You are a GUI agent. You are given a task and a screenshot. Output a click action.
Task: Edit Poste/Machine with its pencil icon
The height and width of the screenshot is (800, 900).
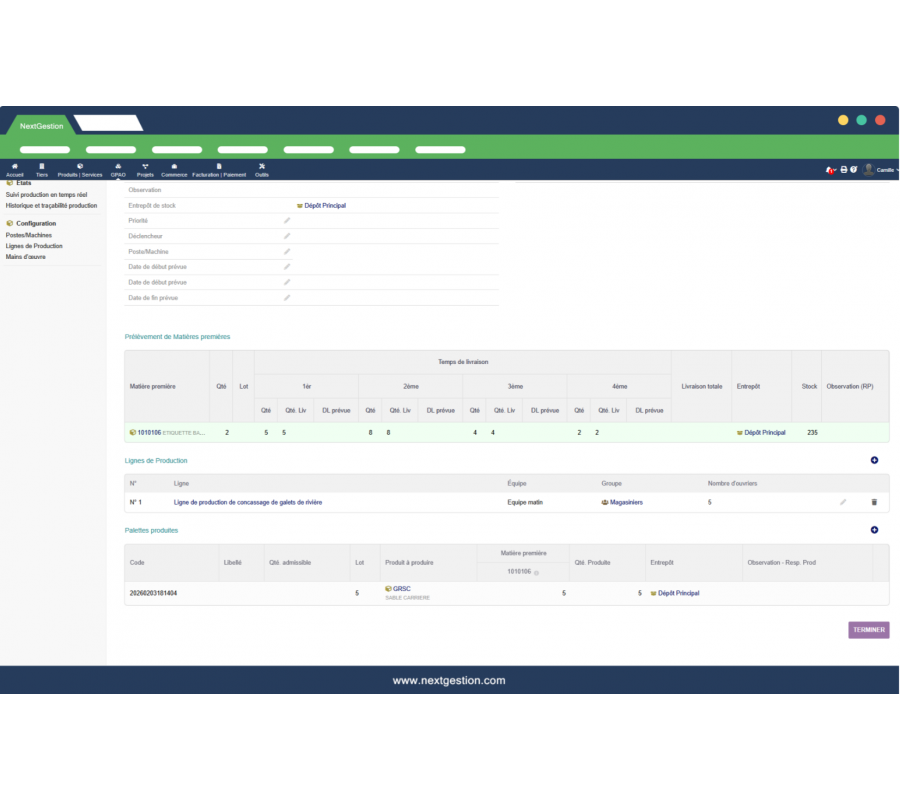point(287,251)
